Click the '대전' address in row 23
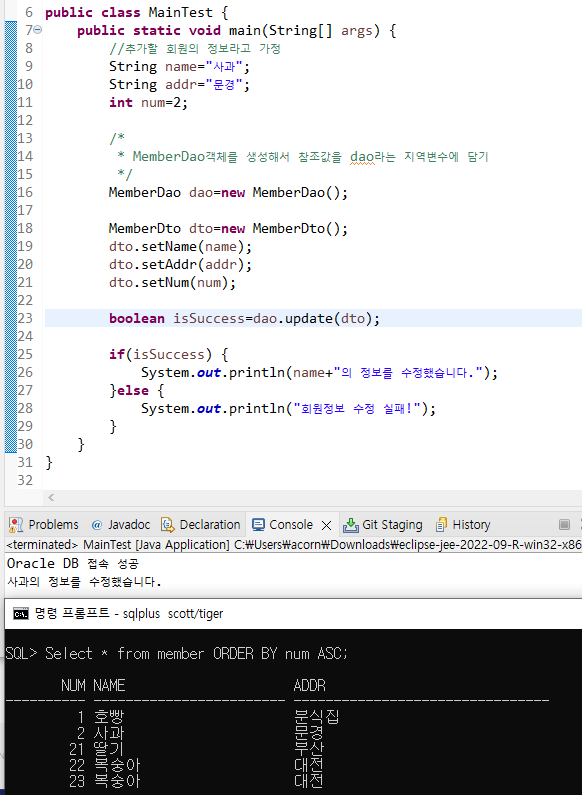The height and width of the screenshot is (795, 582). point(308,781)
